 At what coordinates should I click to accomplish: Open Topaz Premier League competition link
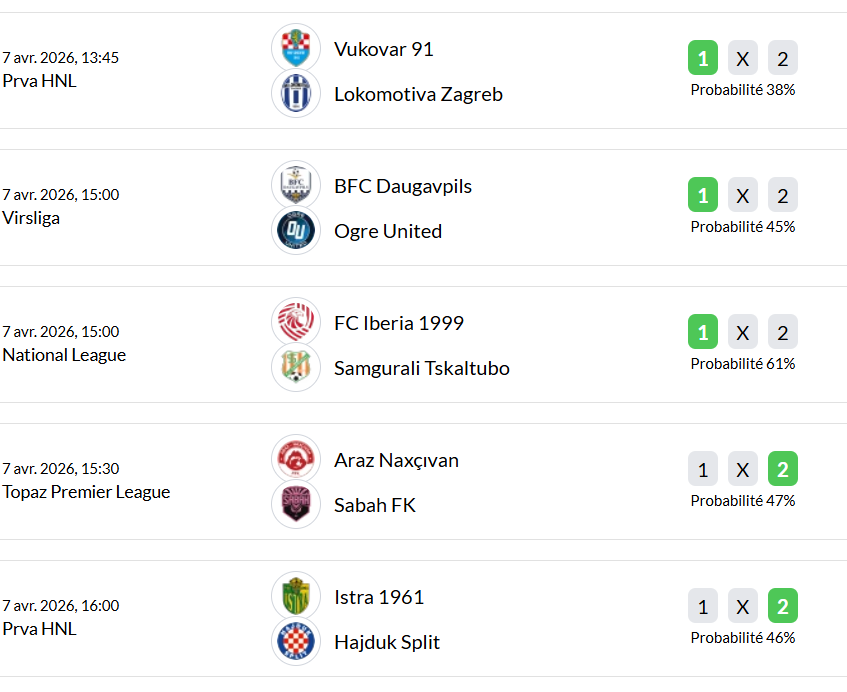[x=86, y=492]
